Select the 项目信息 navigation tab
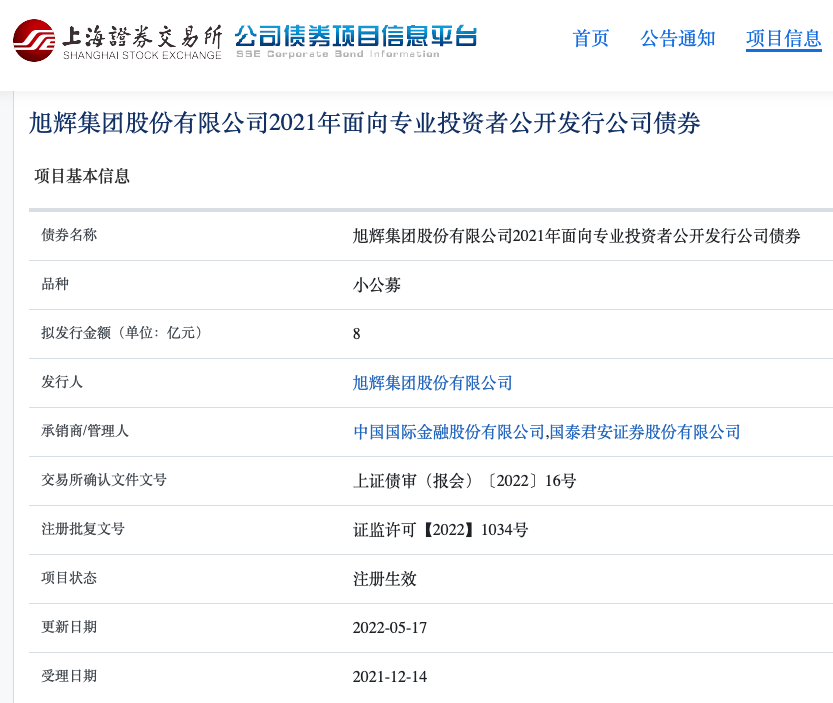The image size is (833, 703). (x=783, y=39)
